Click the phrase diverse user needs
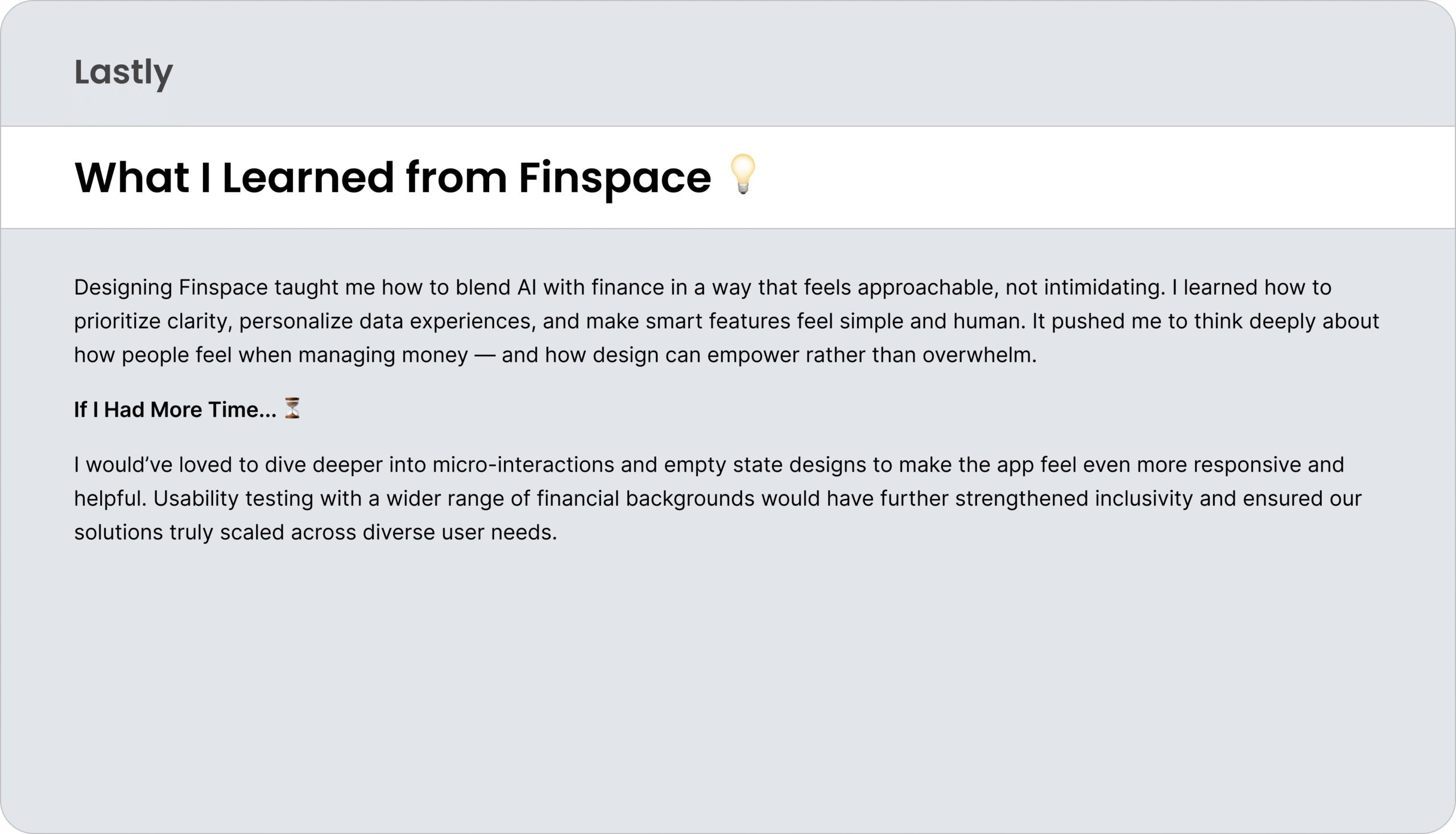The width and height of the screenshot is (1456, 834). [460, 532]
